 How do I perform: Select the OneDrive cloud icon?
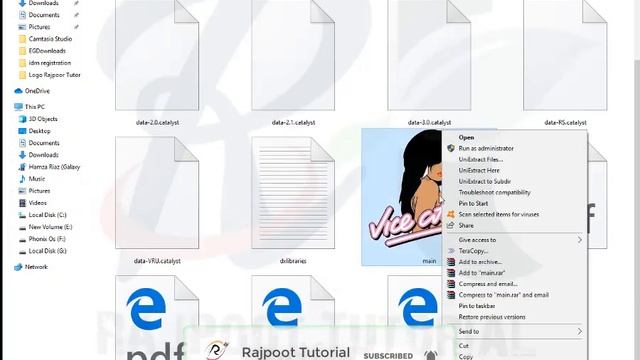point(18,91)
